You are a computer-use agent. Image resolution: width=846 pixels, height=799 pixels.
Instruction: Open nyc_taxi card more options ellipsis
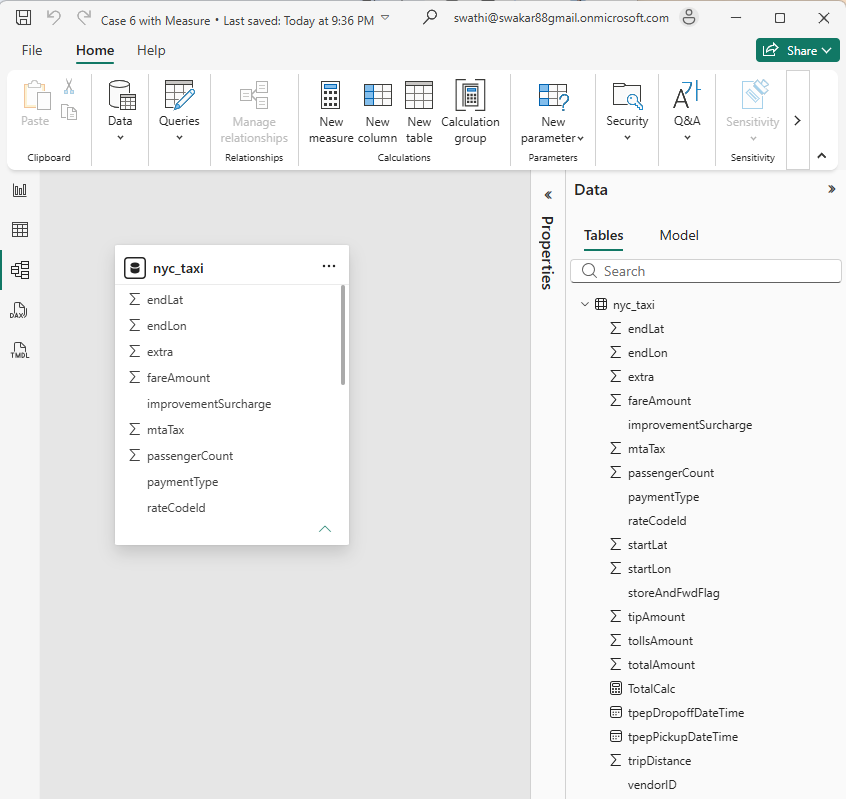(x=329, y=266)
